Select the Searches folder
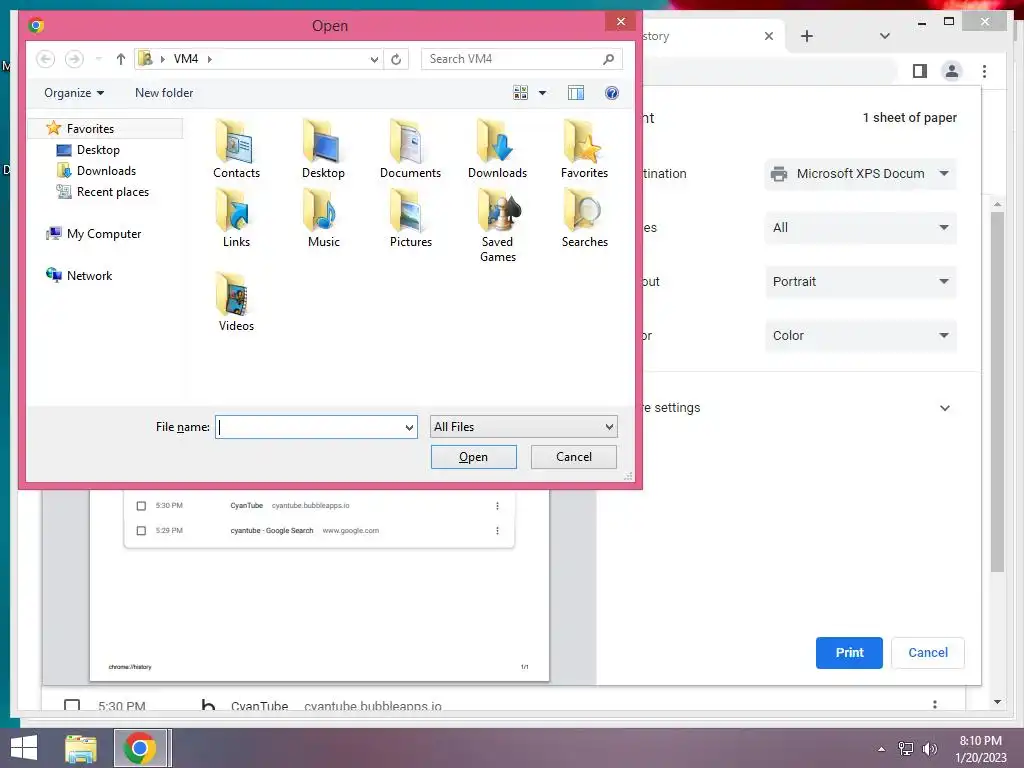This screenshot has width=1024, height=768. pyautogui.click(x=584, y=218)
